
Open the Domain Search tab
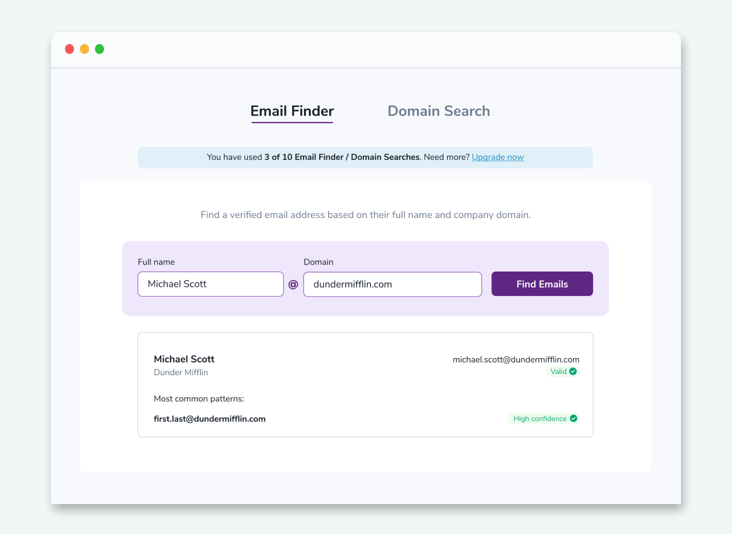click(x=438, y=111)
